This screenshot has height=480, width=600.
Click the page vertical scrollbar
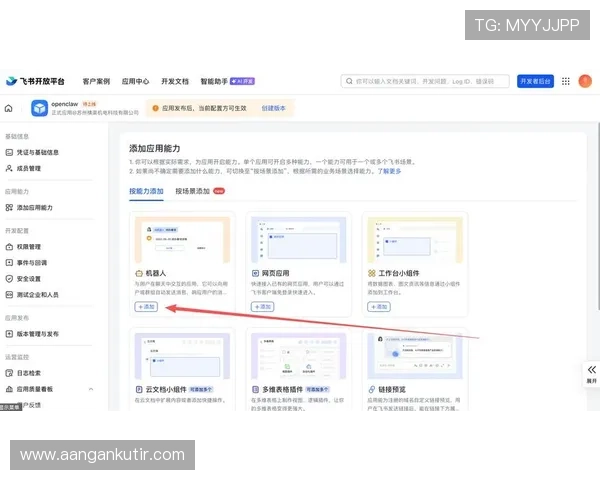click(x=598, y=216)
